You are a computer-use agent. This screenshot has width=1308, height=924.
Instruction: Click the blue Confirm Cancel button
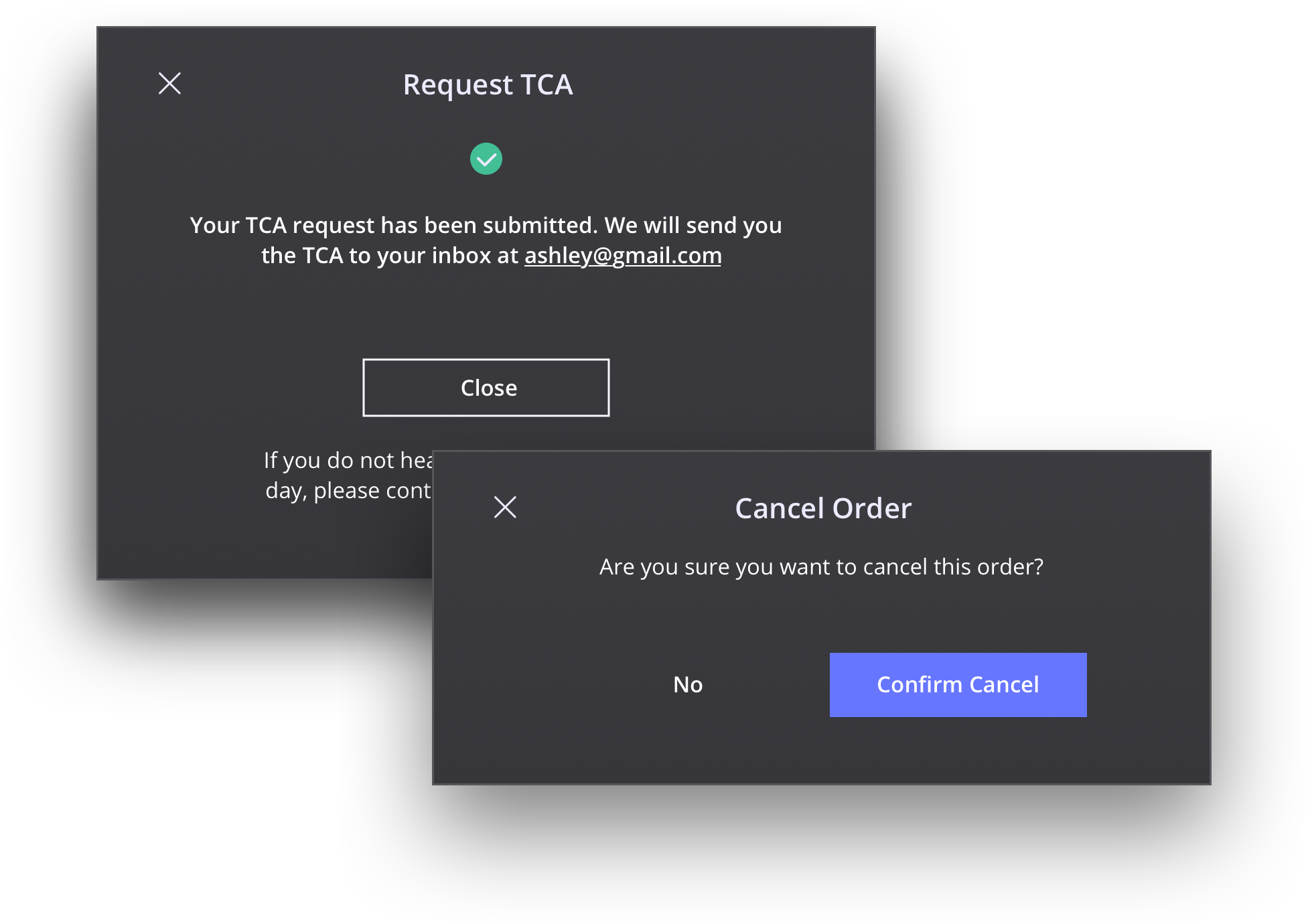click(958, 685)
